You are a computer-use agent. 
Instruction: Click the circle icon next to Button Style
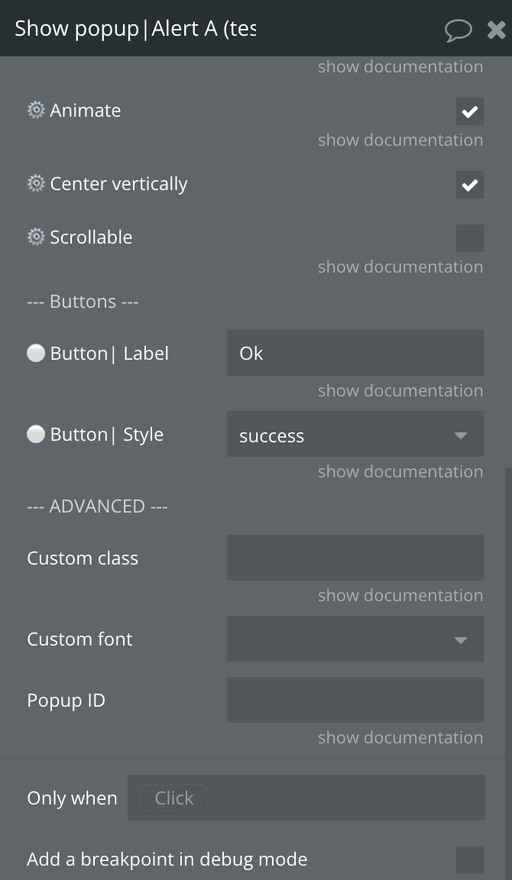click(36, 434)
